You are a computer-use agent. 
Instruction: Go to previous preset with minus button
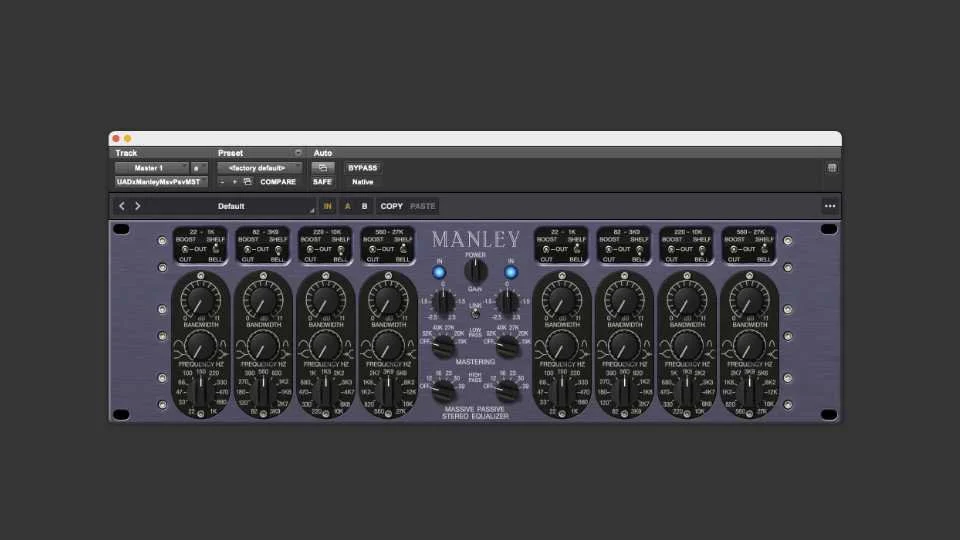pos(222,182)
